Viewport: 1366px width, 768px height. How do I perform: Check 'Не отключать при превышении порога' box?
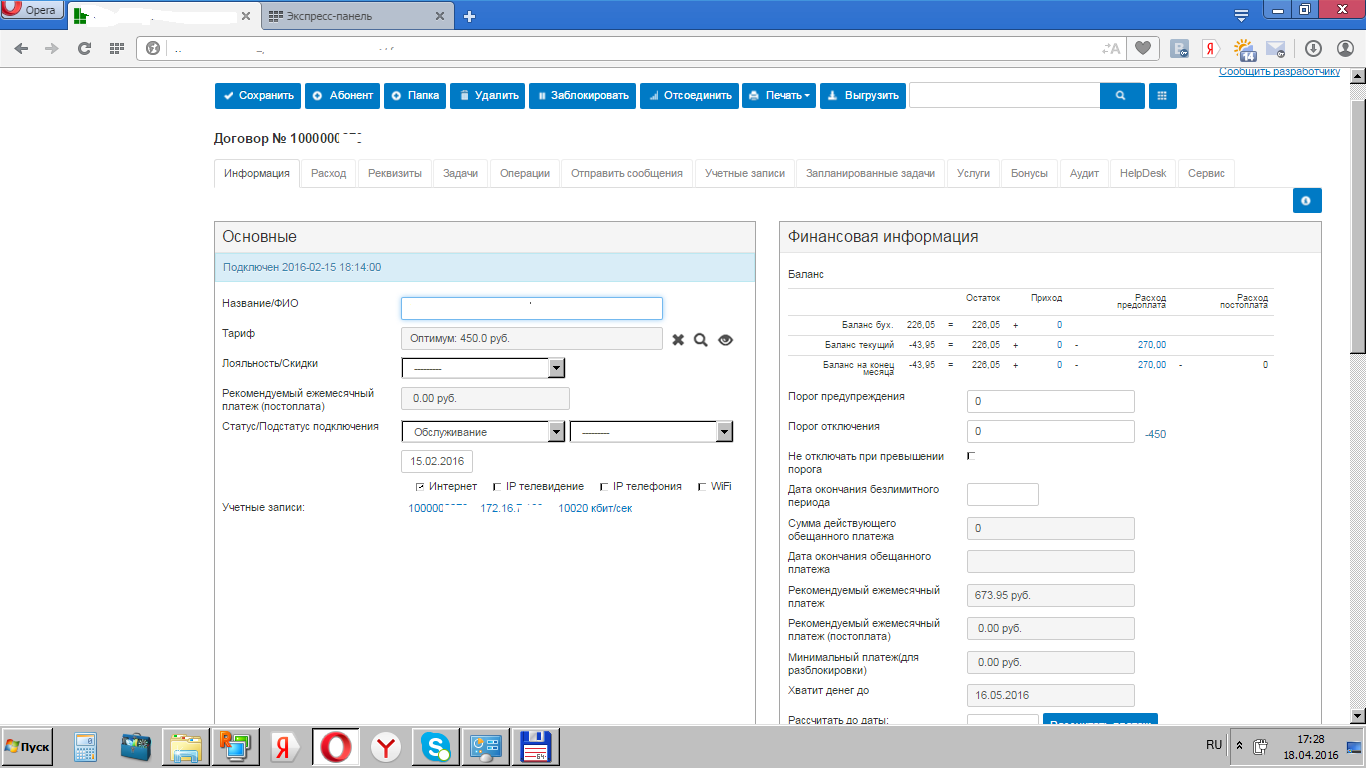pyautogui.click(x=971, y=456)
